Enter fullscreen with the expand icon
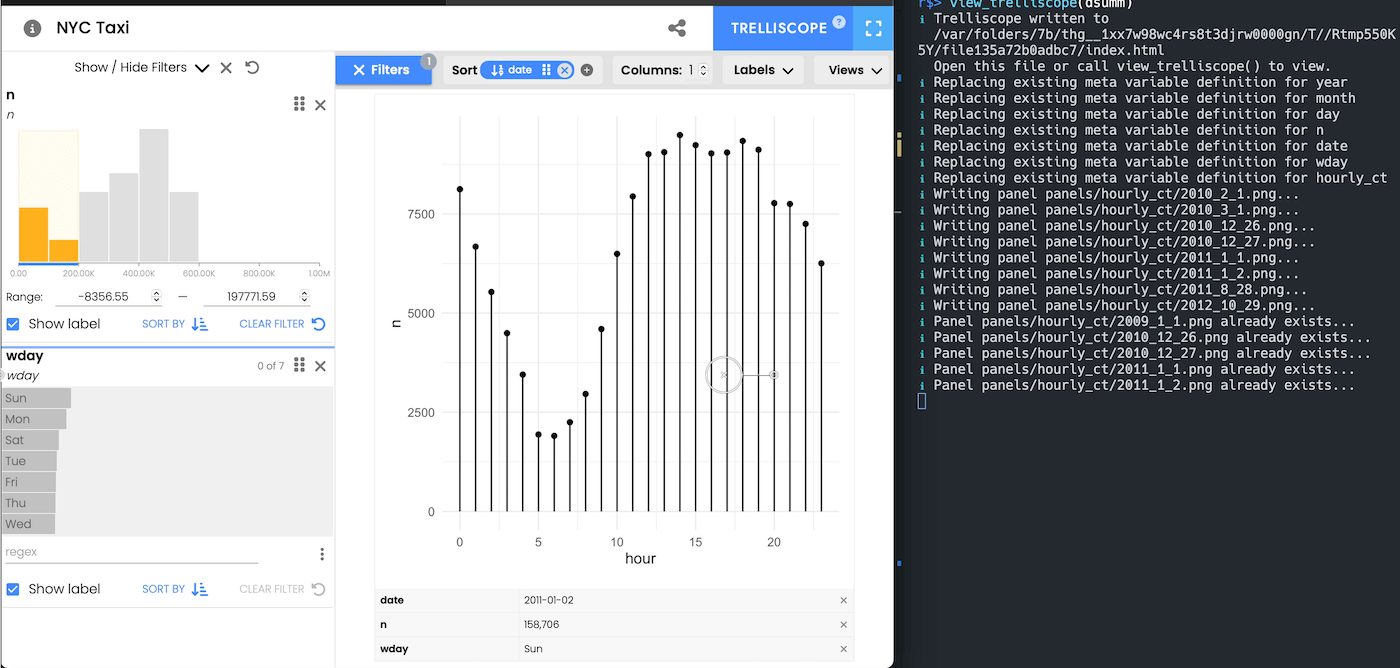The height and width of the screenshot is (668, 1400). pyautogui.click(x=874, y=28)
